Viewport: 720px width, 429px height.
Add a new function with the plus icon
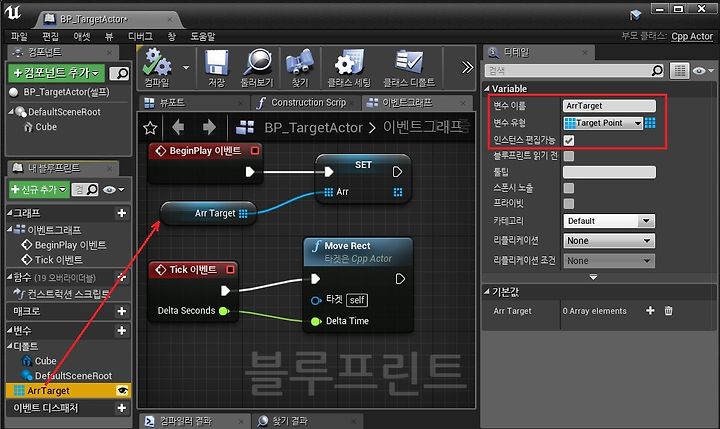click(x=122, y=277)
